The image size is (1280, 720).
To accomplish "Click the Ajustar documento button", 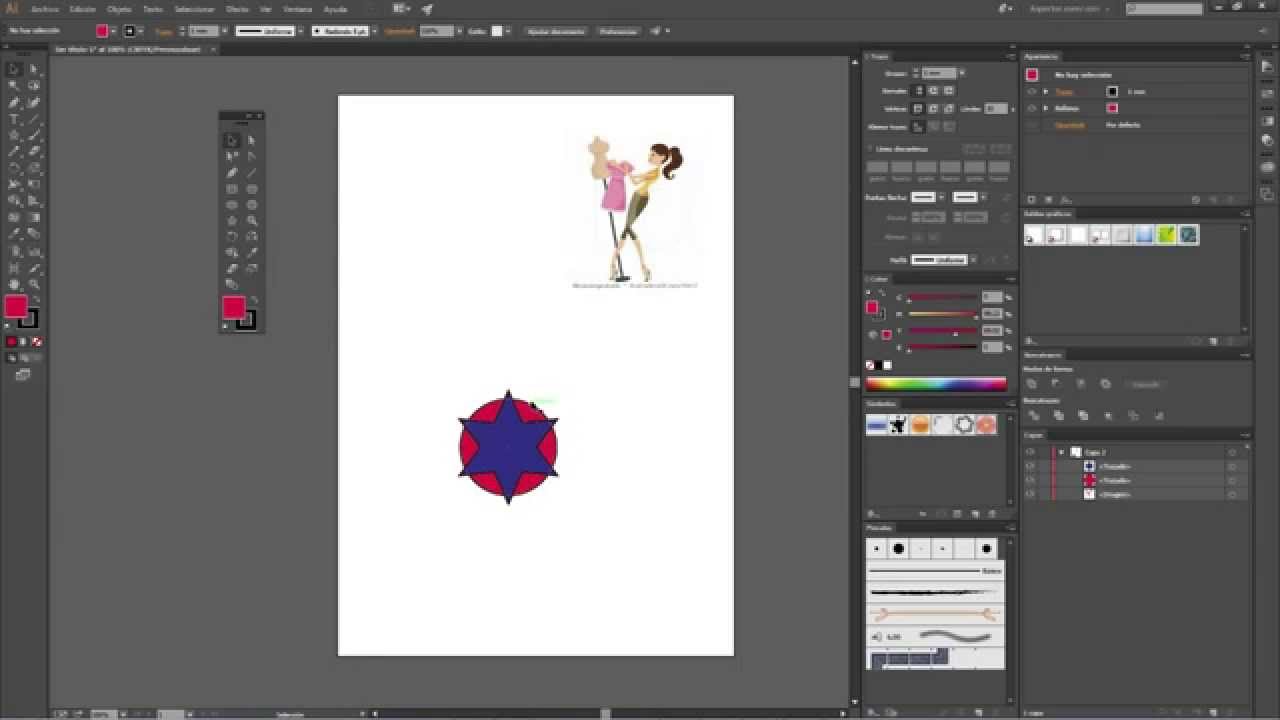I will pyautogui.click(x=555, y=31).
